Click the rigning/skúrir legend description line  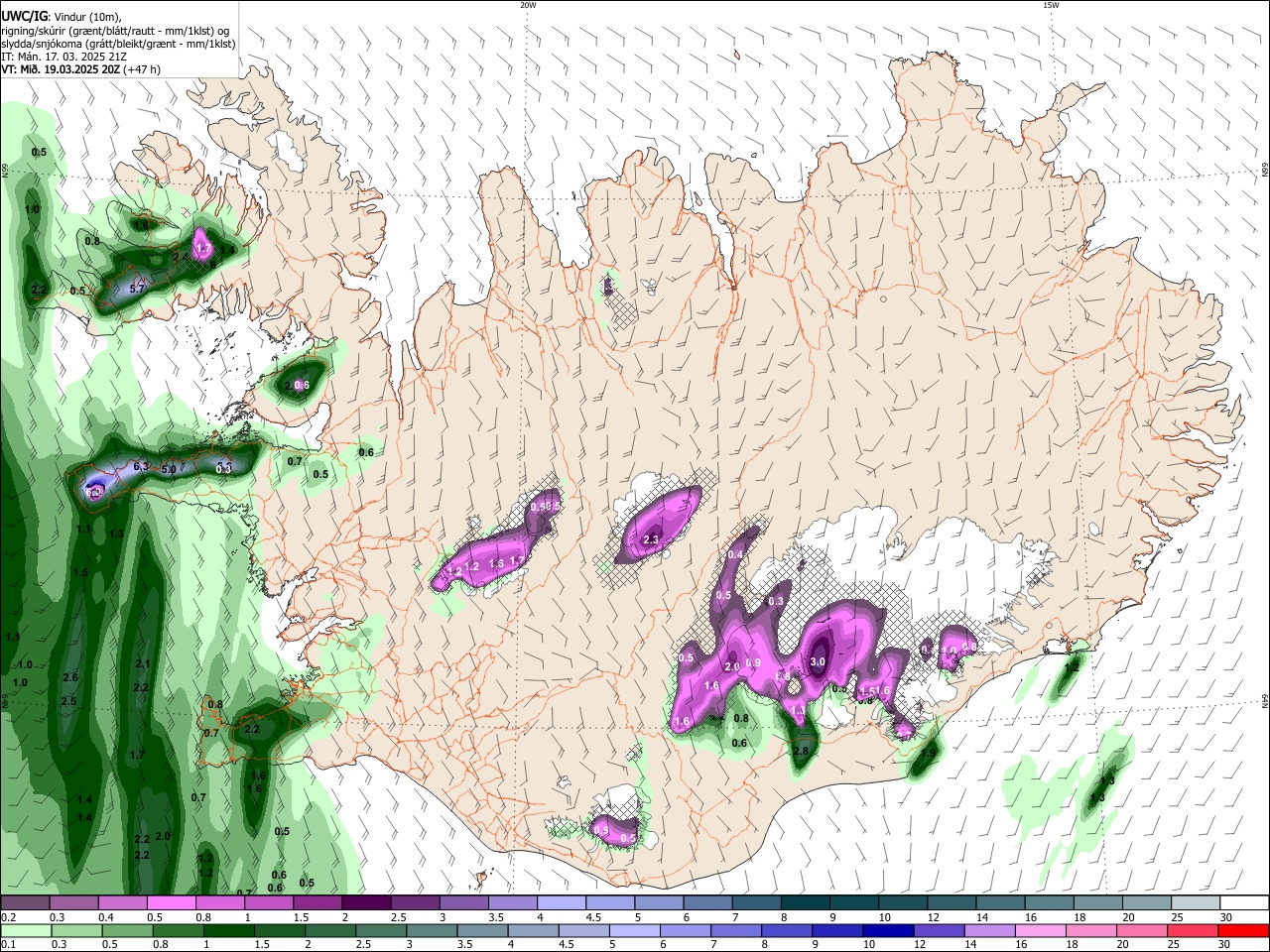115,31
